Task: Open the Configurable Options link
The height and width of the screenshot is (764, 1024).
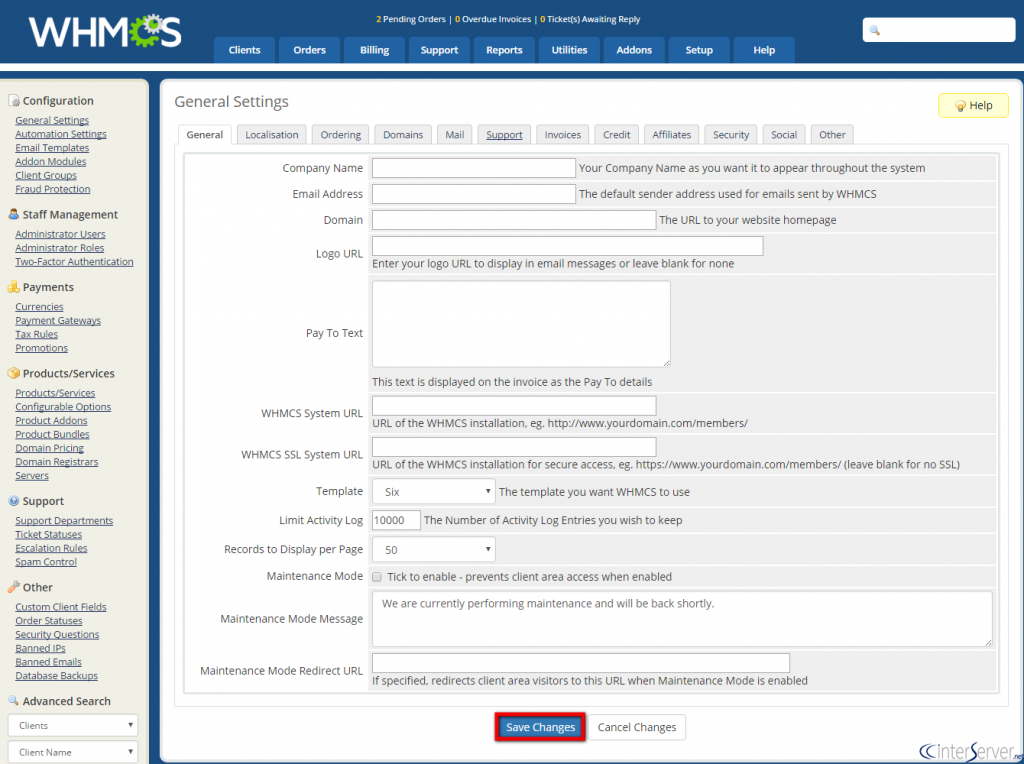Action: pos(63,406)
